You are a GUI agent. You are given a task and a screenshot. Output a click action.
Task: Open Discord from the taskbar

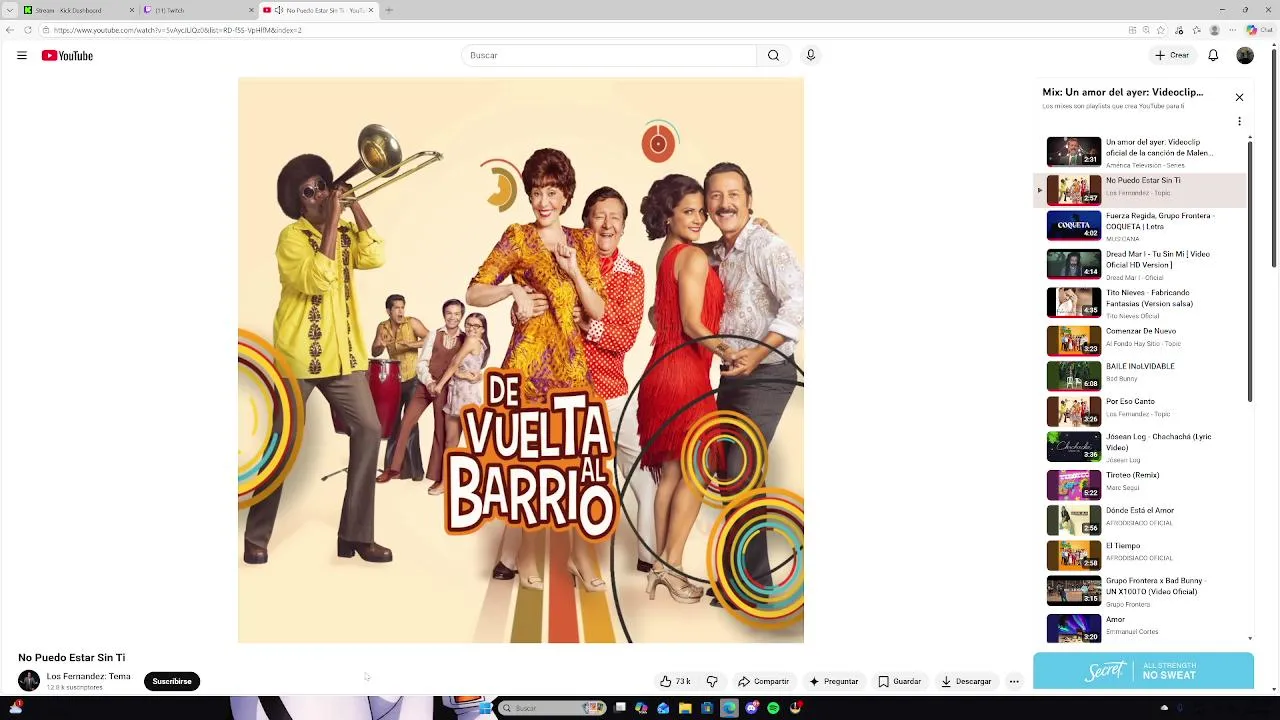[x=752, y=708]
